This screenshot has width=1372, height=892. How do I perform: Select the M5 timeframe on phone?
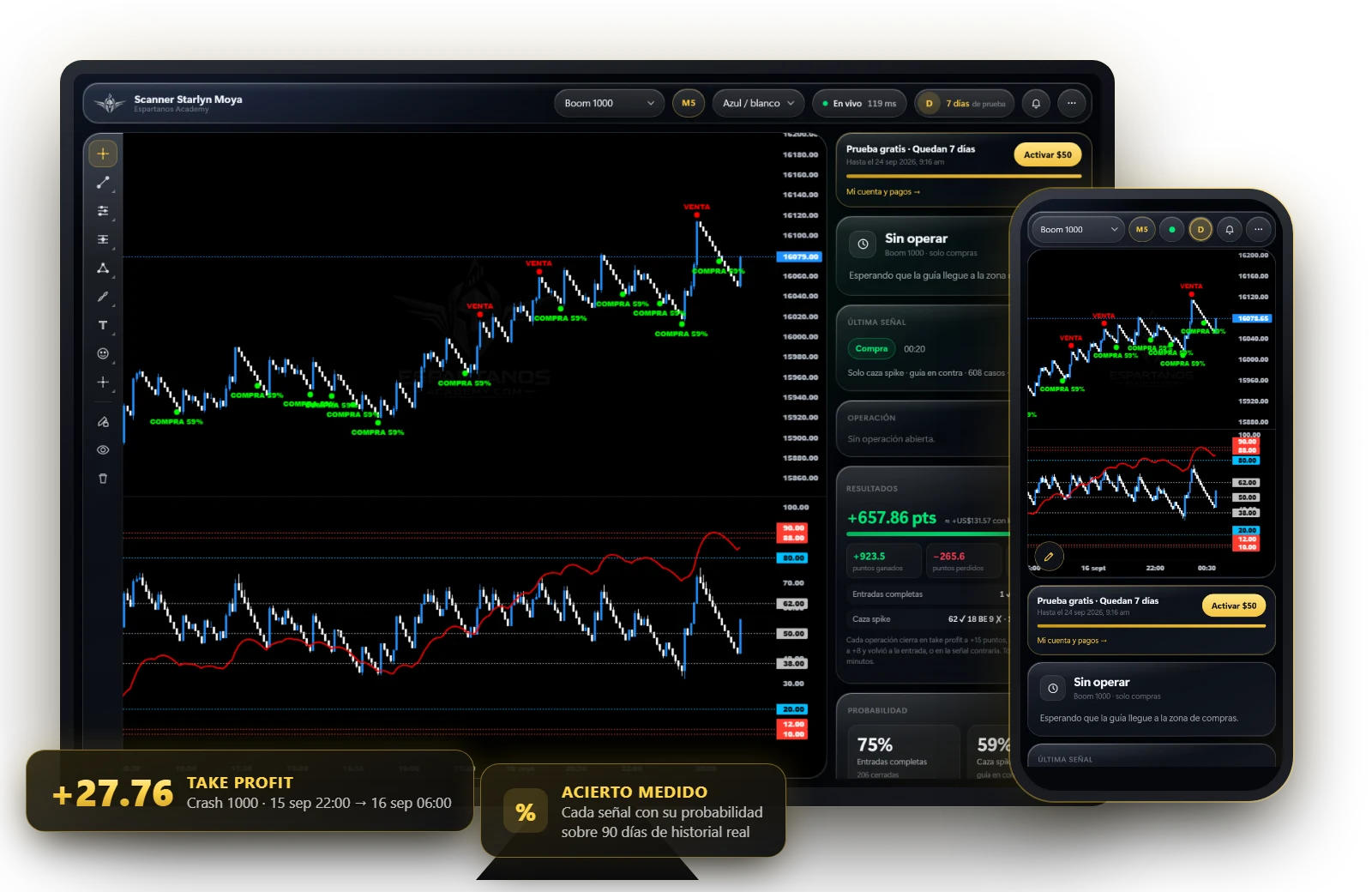tap(1142, 230)
